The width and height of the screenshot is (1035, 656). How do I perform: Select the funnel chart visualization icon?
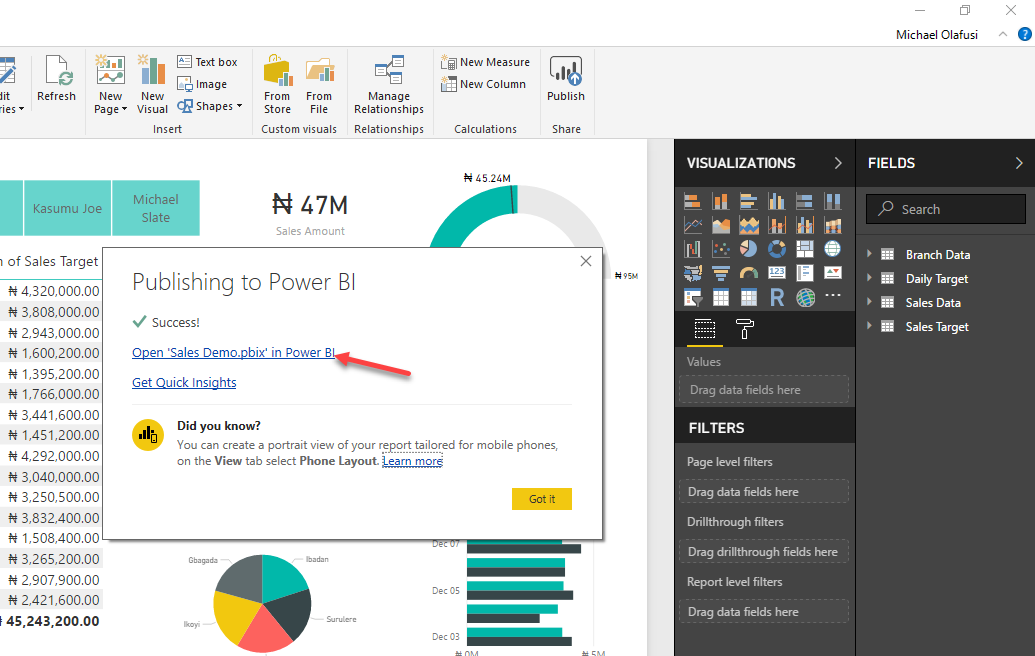coord(720,272)
